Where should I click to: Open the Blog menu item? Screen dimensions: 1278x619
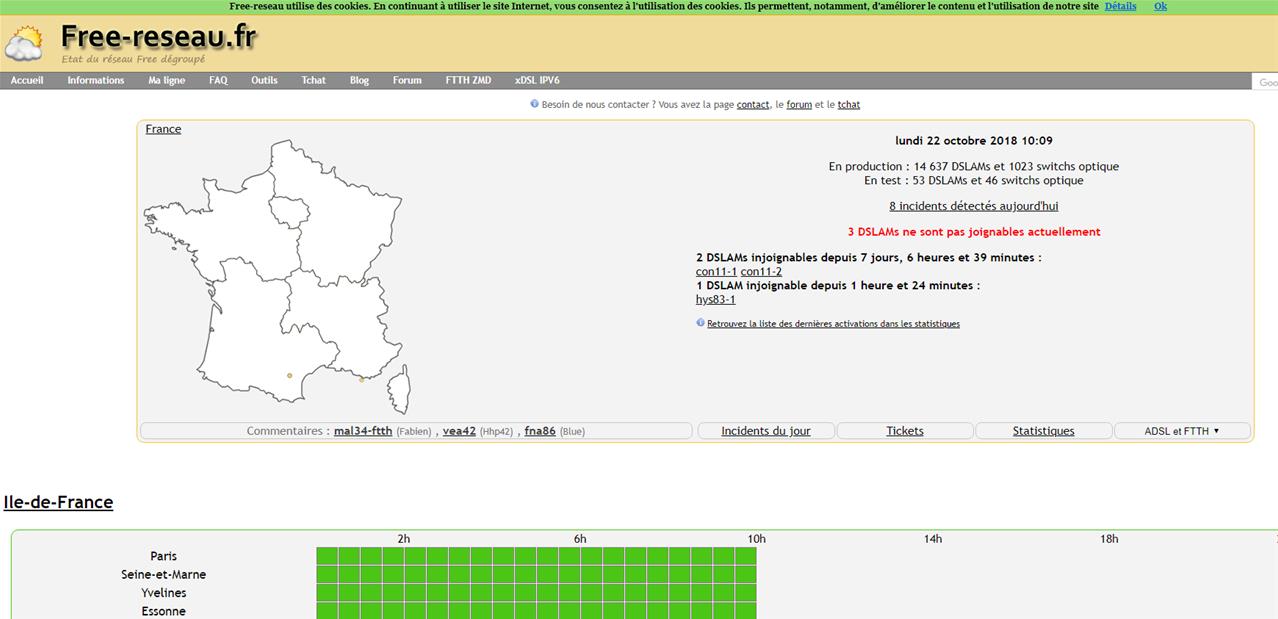[359, 81]
